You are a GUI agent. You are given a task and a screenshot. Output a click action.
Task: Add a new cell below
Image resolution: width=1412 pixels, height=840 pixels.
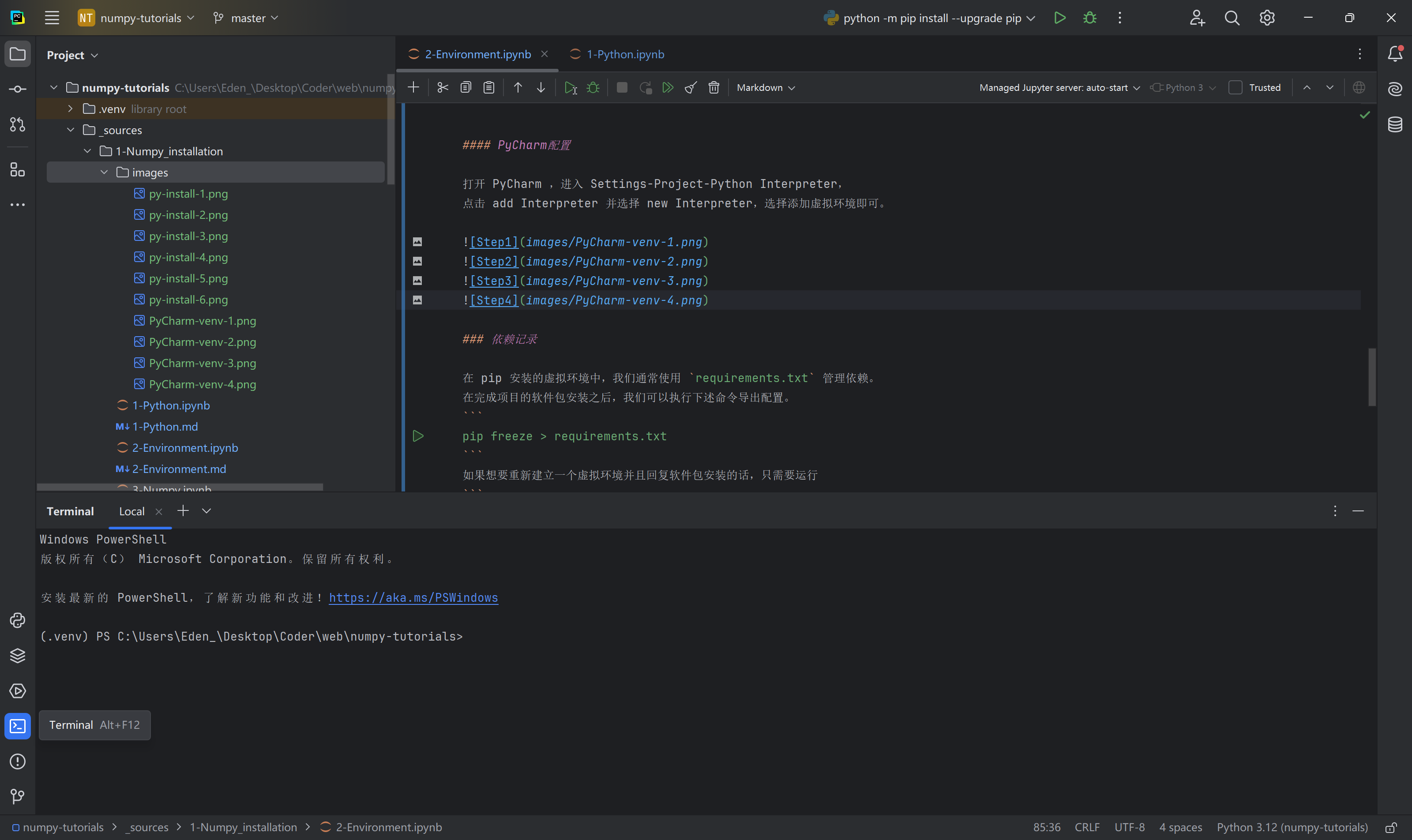[413, 87]
